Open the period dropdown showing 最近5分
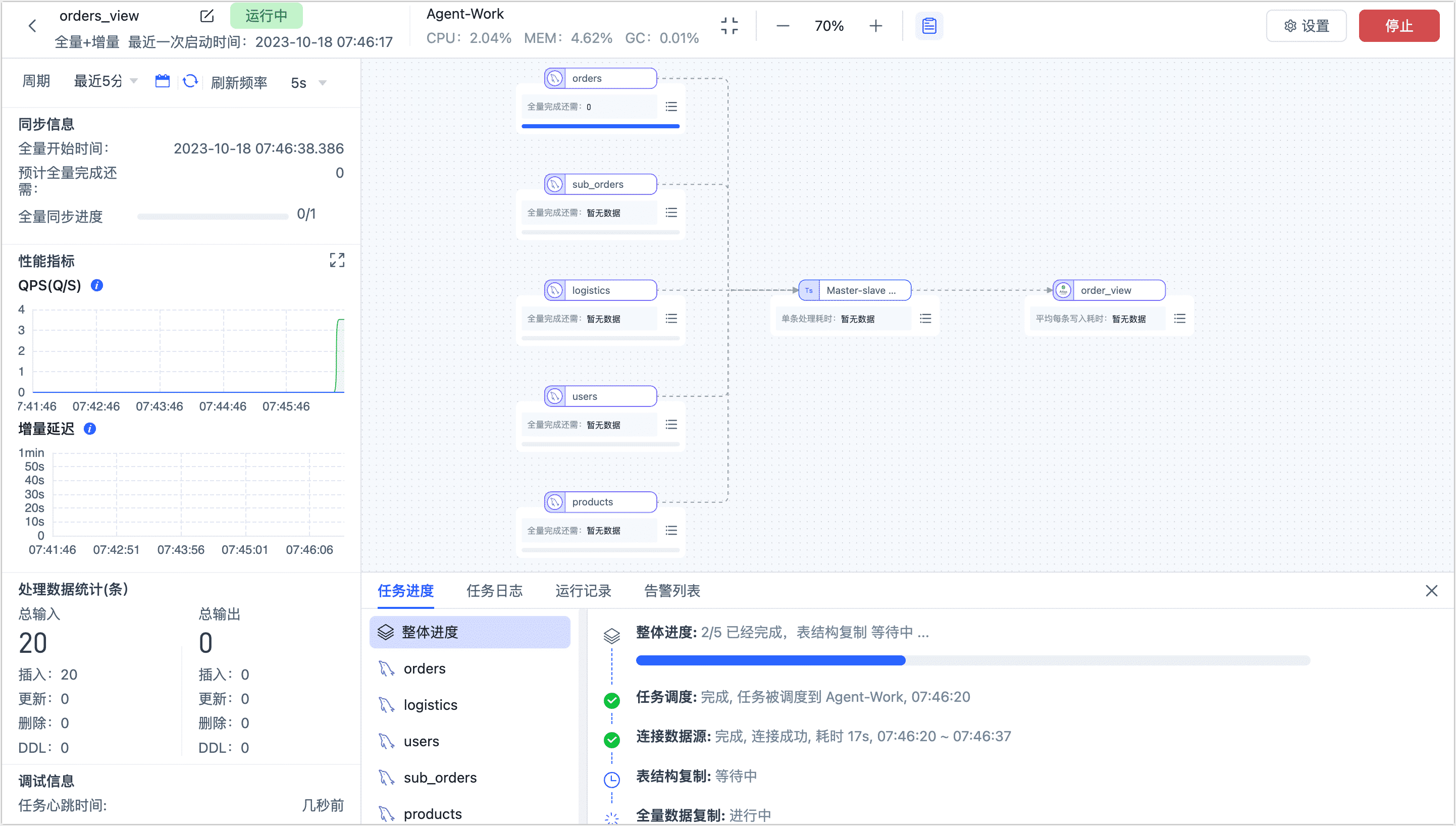Image resolution: width=1456 pixels, height=826 pixels. [106, 81]
